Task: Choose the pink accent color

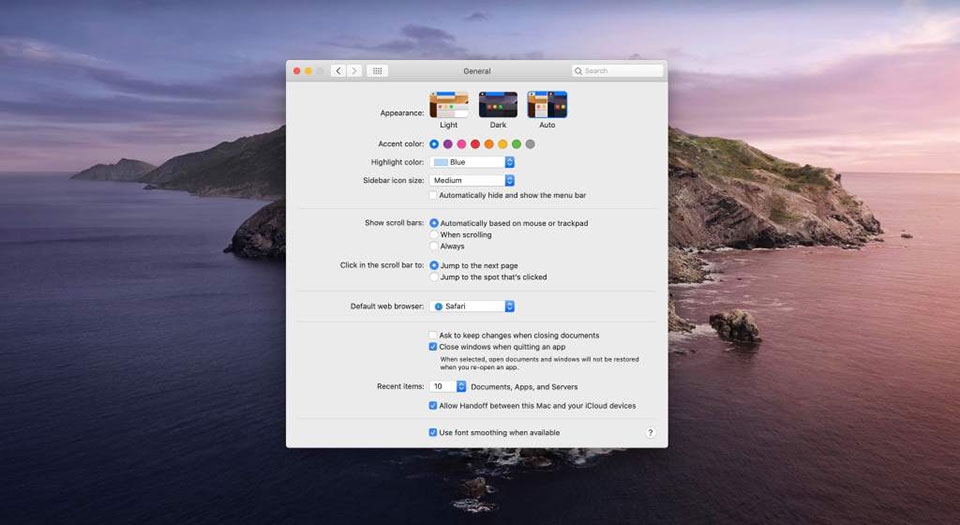Action: 462,144
